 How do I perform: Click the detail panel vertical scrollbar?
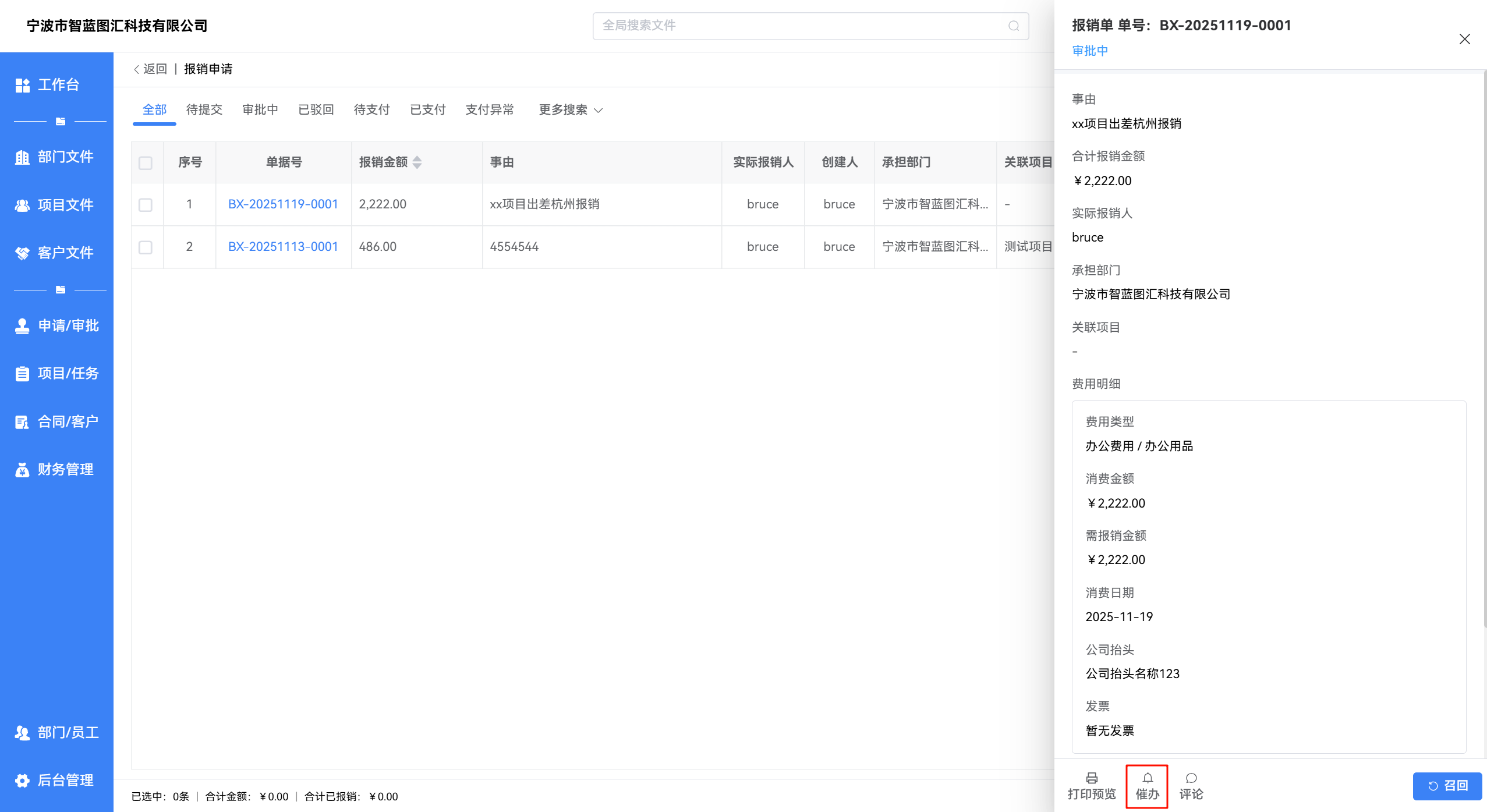coord(1484,349)
